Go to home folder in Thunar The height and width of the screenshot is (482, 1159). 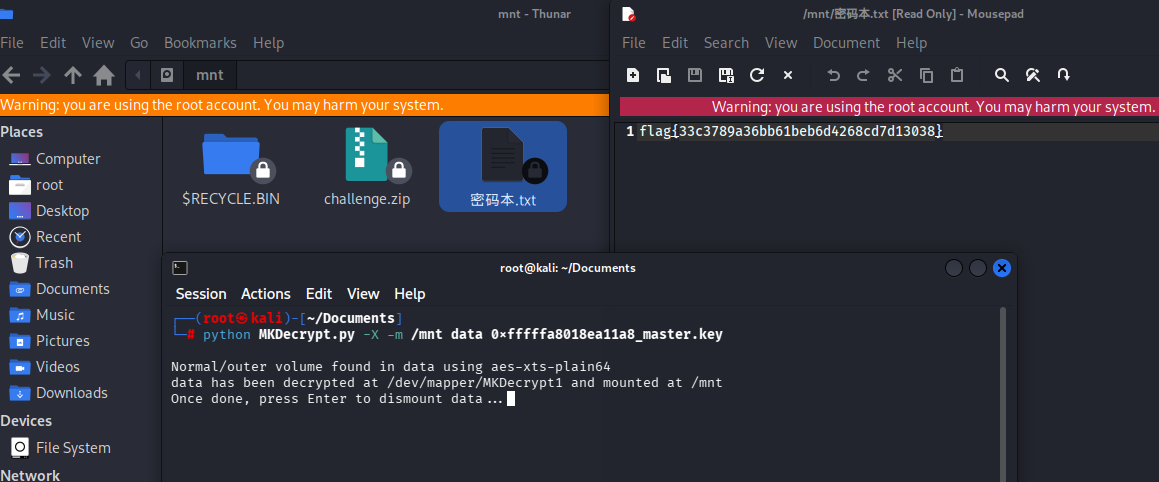tap(103, 75)
